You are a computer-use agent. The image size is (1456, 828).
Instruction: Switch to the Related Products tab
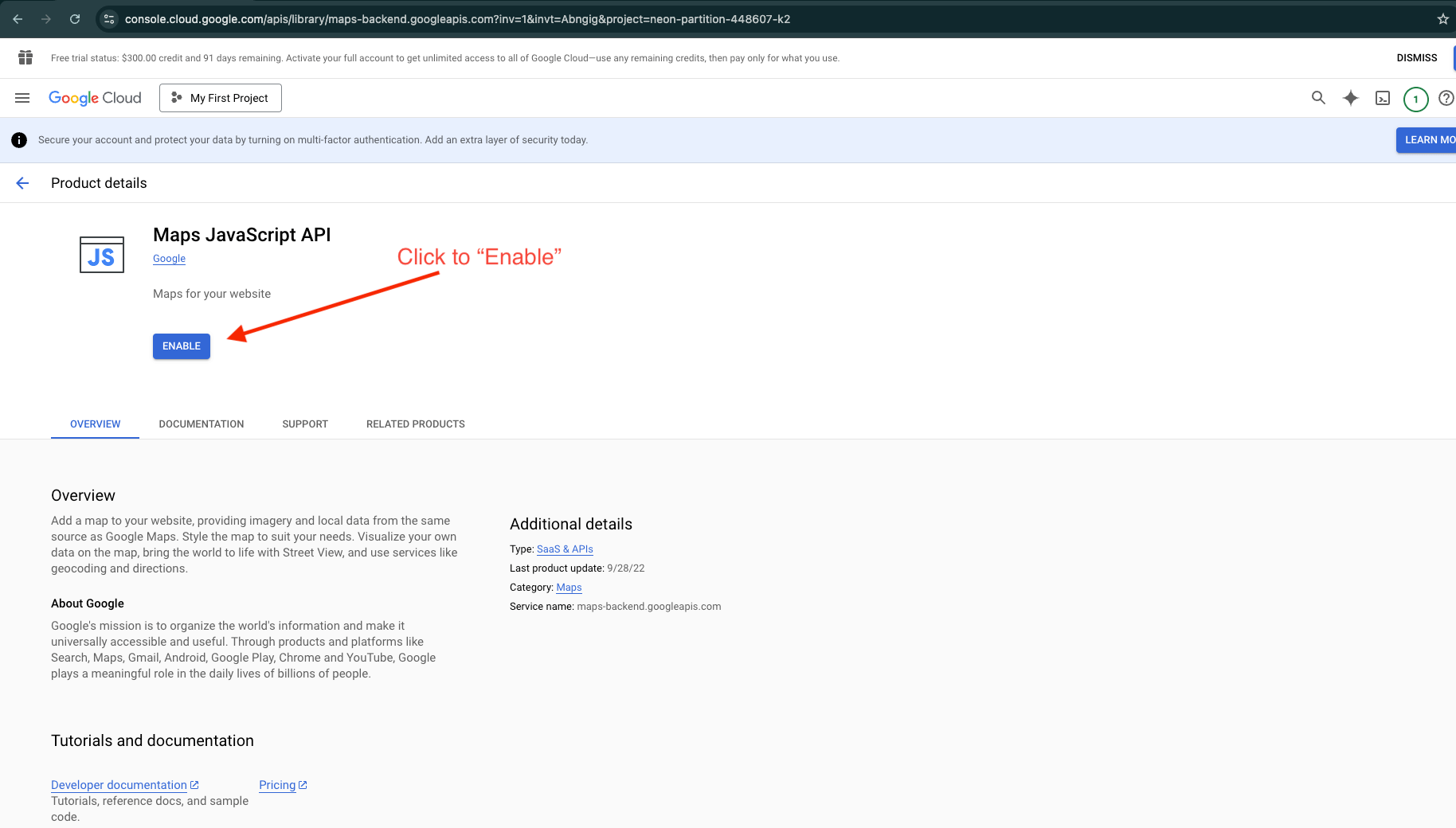point(416,424)
